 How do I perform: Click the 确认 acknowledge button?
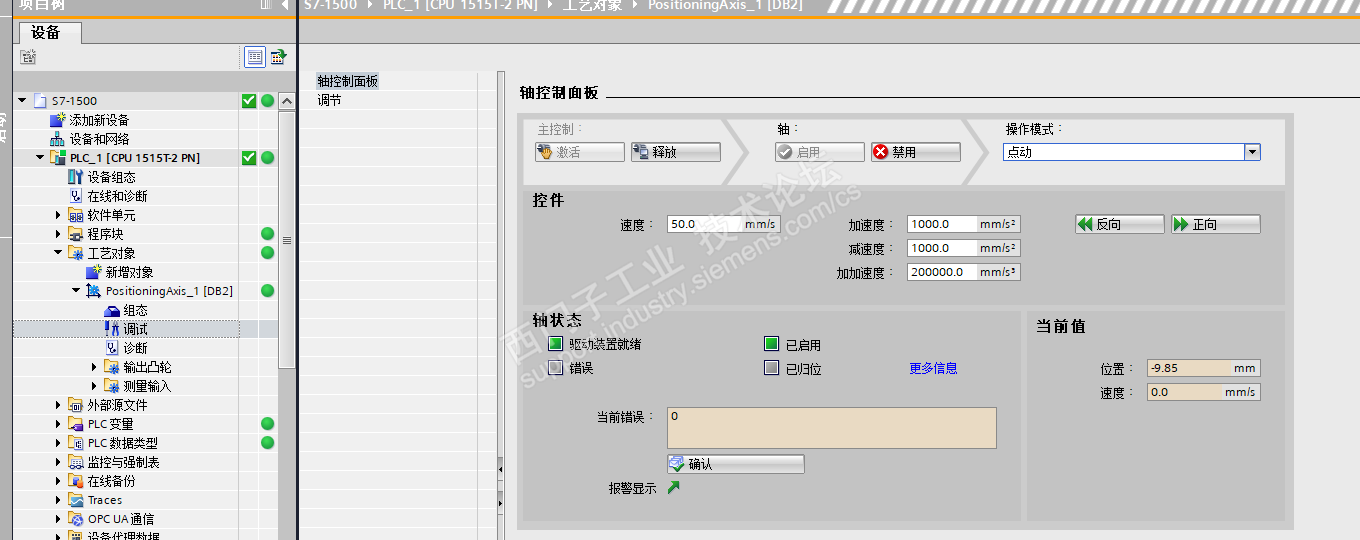pyautogui.click(x=735, y=464)
